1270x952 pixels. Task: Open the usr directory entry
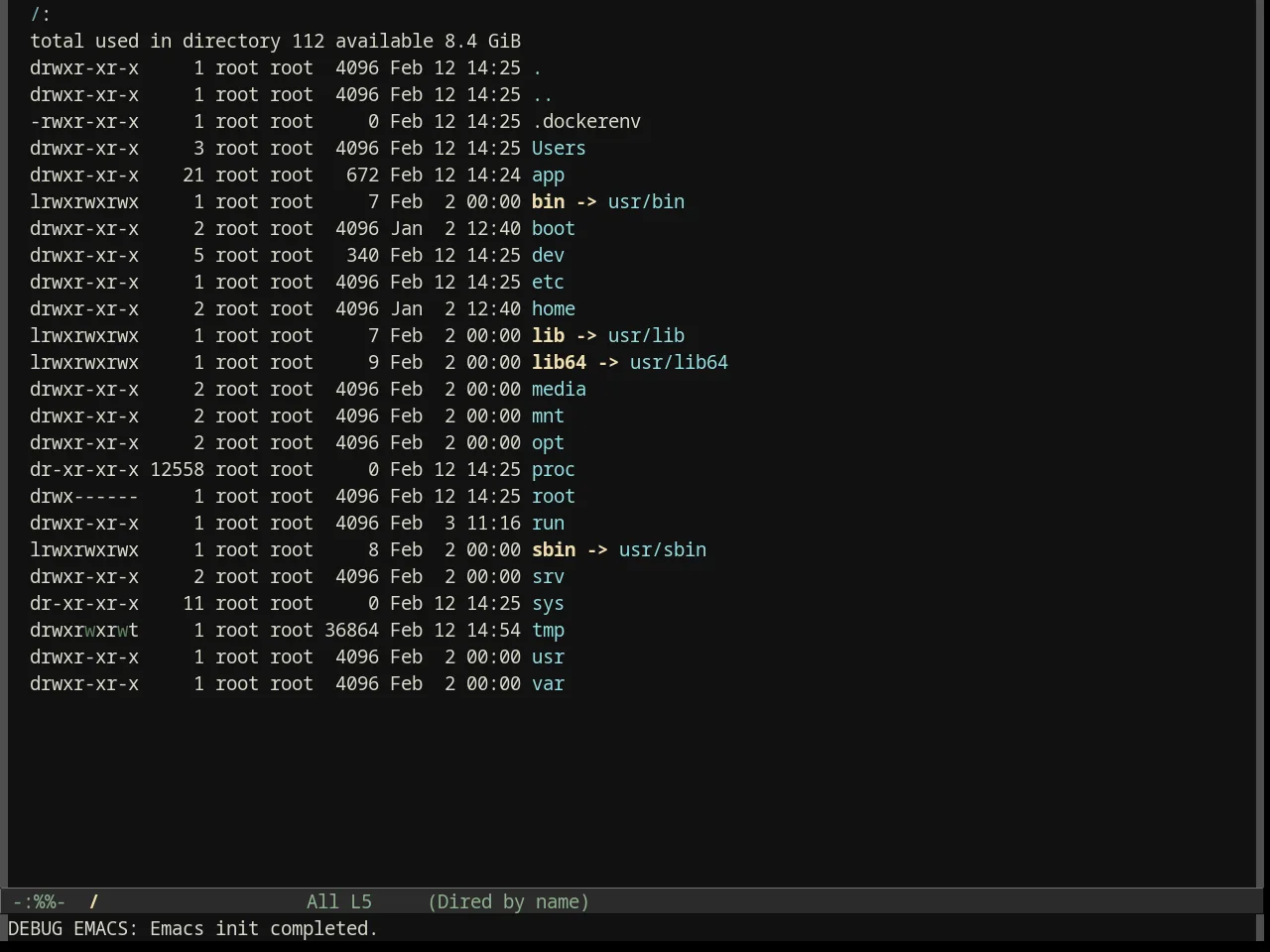click(548, 656)
